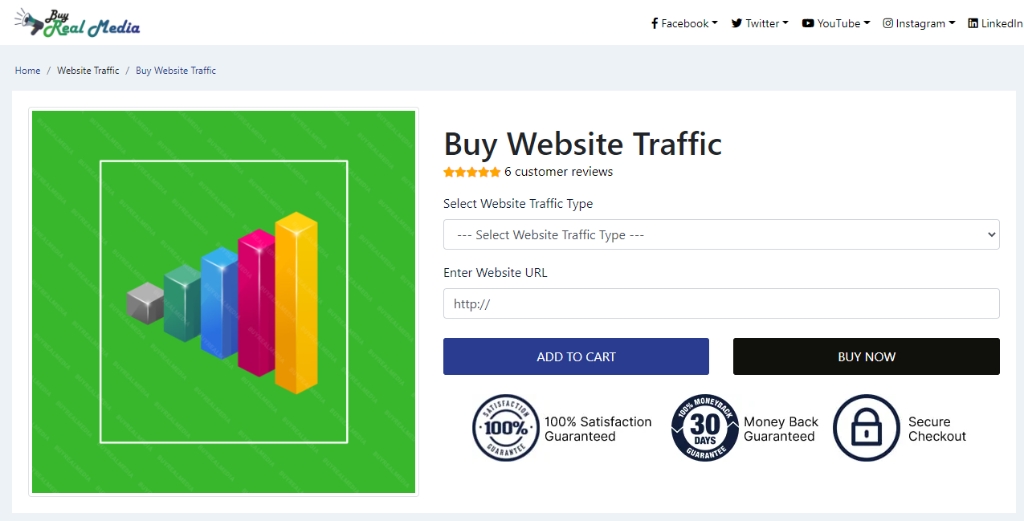Focus the Enter Website URL field

[x=721, y=304]
